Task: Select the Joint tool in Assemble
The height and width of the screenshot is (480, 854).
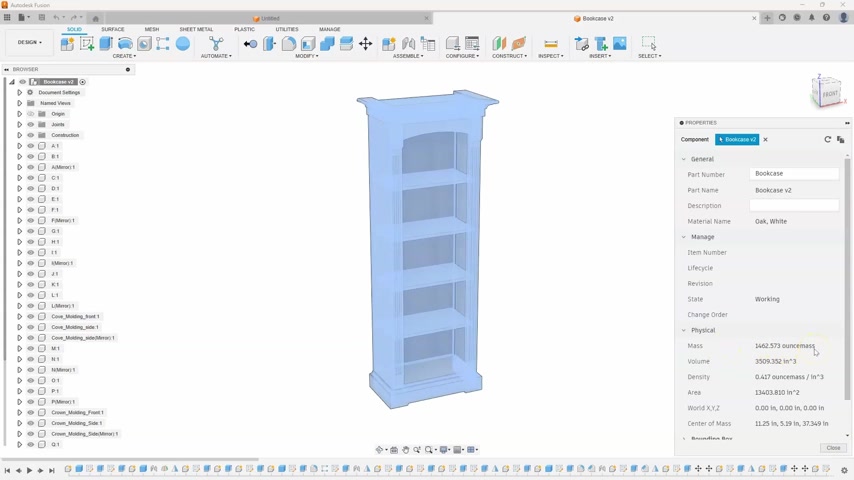Action: click(408, 44)
